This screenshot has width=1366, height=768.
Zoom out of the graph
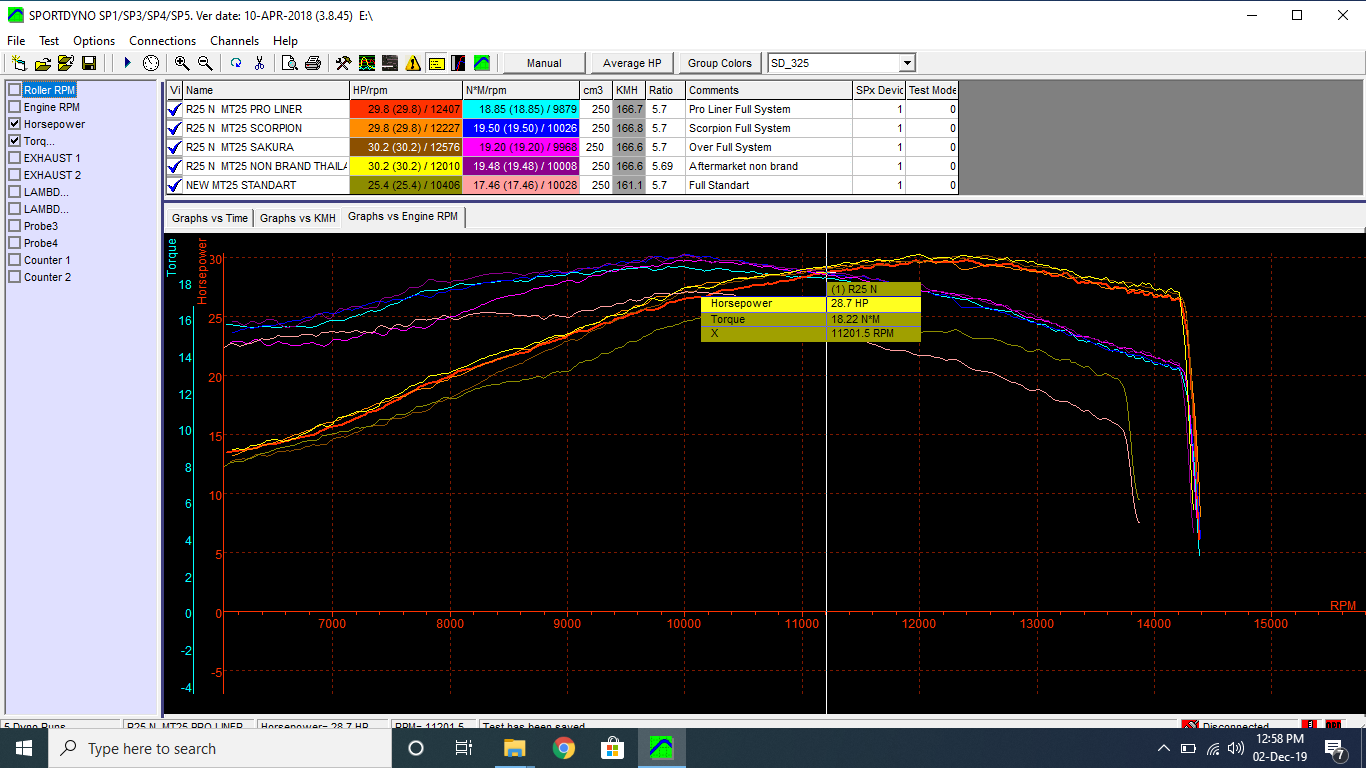point(205,63)
